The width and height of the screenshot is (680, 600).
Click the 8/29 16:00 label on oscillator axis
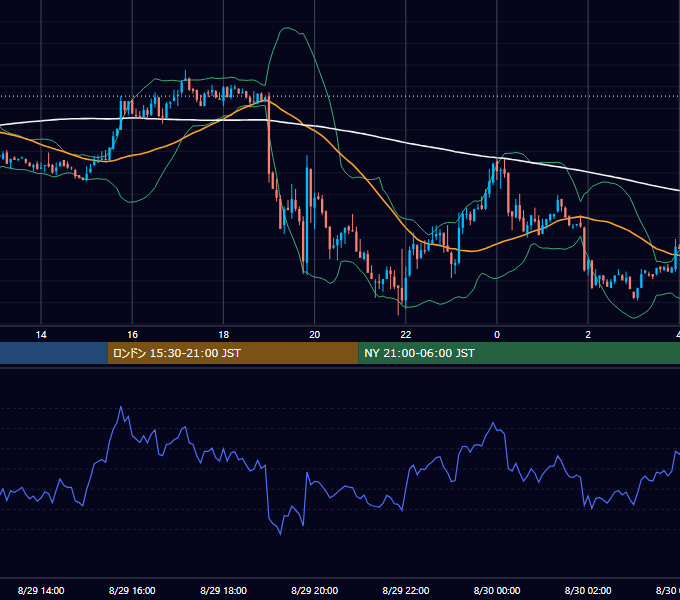pos(132,590)
